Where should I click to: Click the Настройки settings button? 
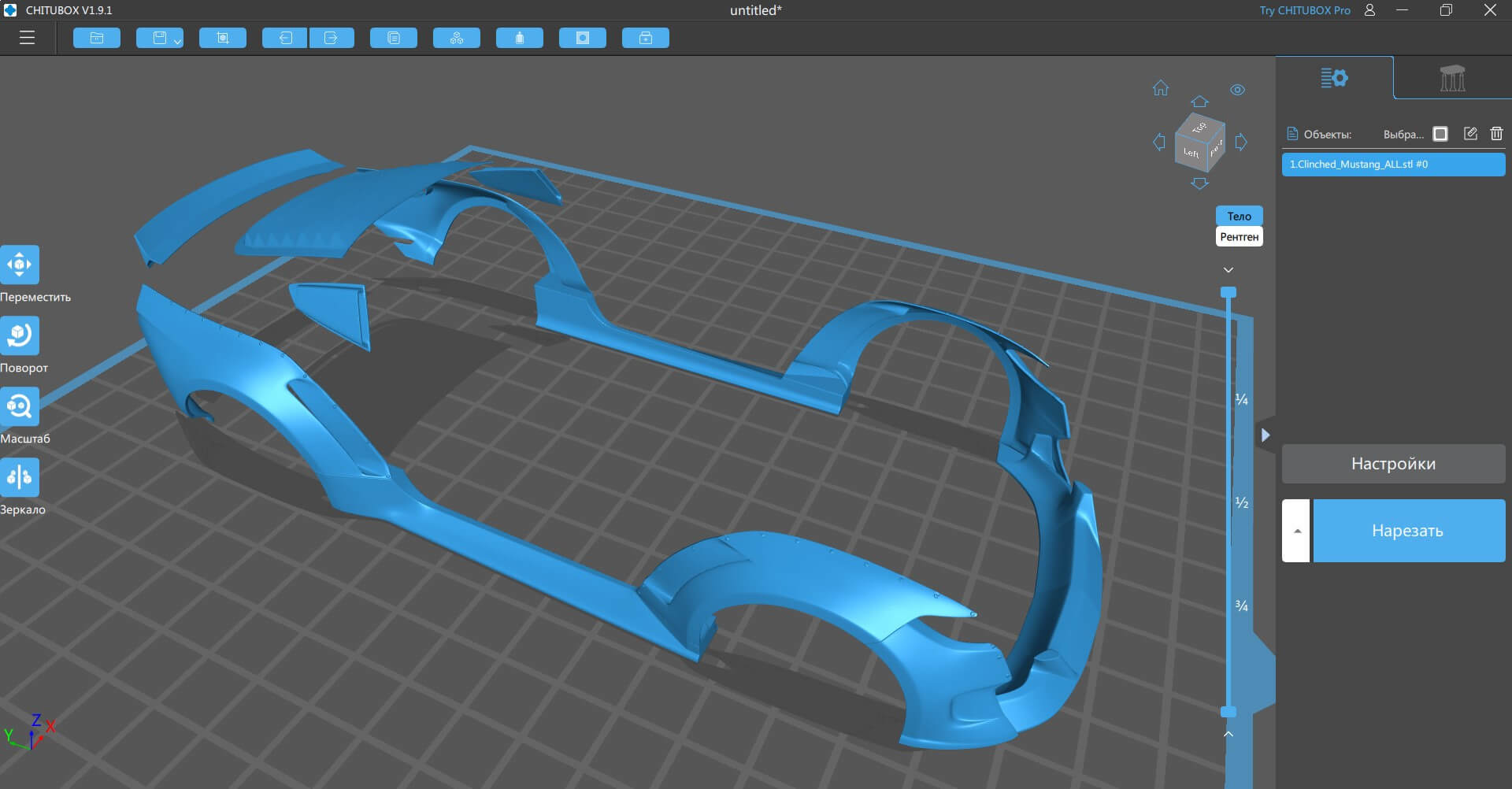(1392, 464)
